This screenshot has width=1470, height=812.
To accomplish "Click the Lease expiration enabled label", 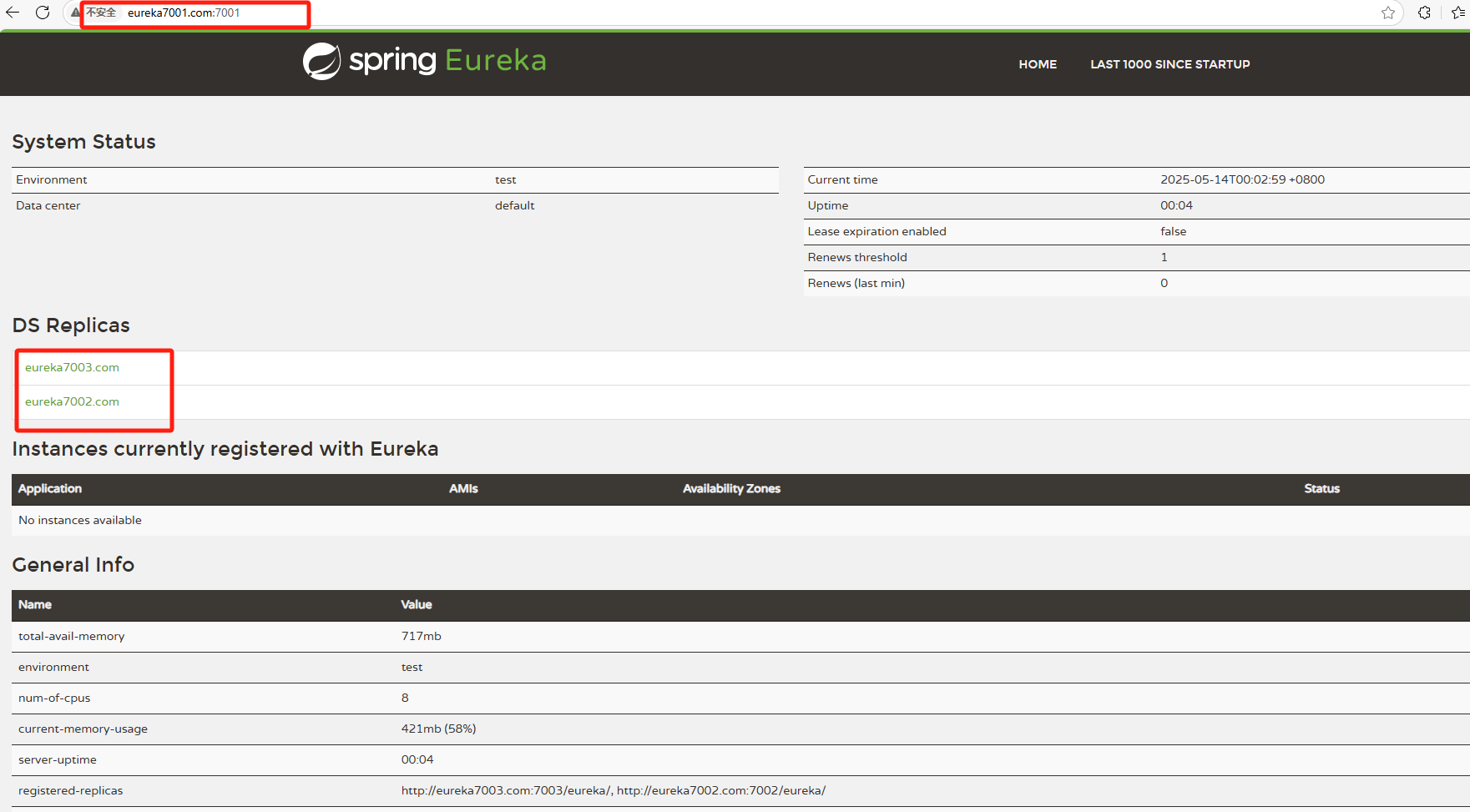I will tap(876, 231).
